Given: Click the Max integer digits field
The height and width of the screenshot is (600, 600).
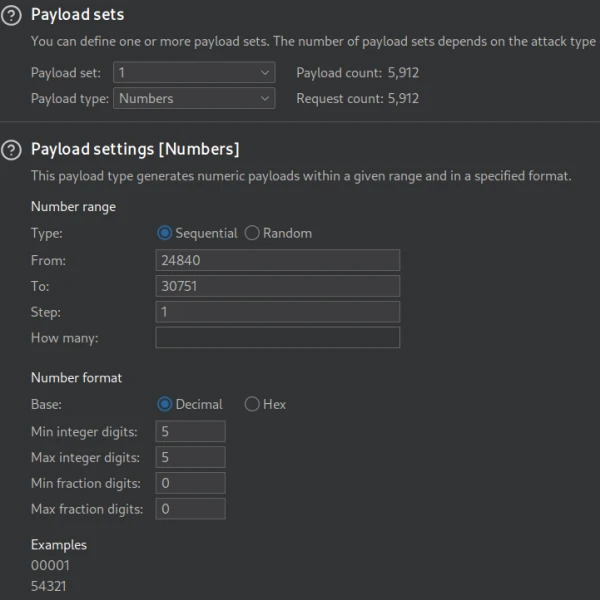Looking at the screenshot, I should click(x=190, y=457).
